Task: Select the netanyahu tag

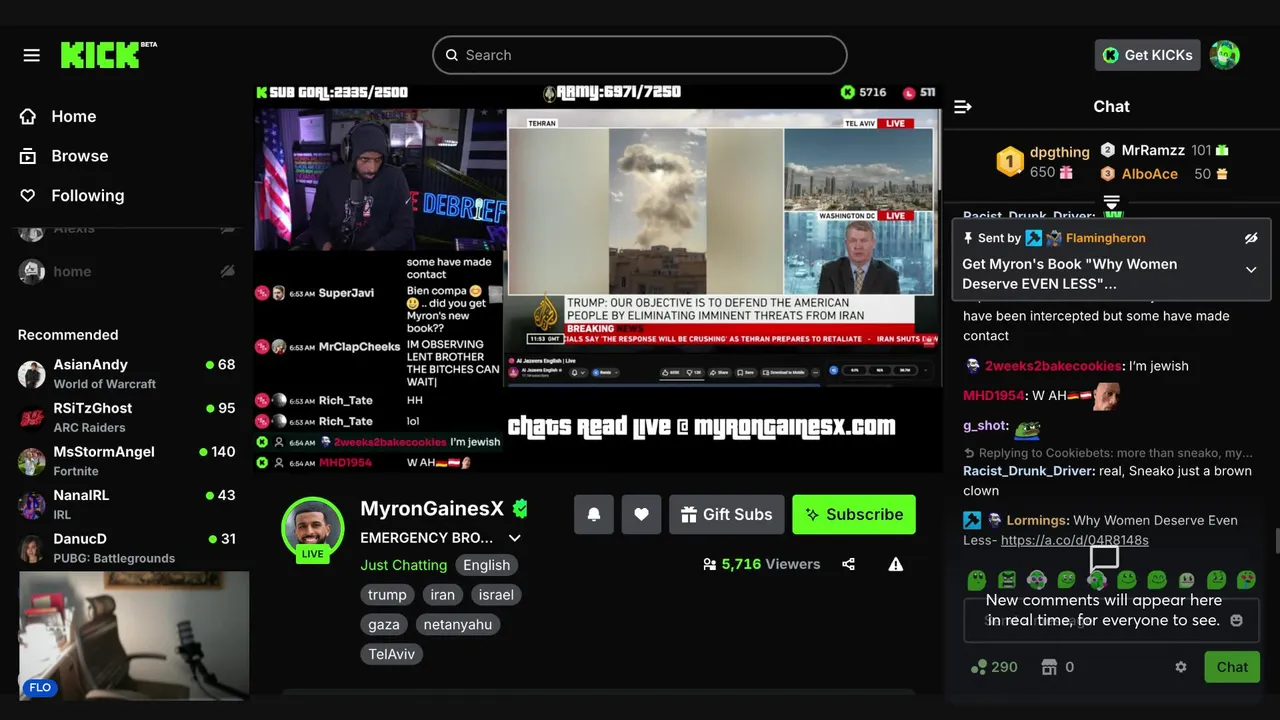Action: click(x=458, y=625)
